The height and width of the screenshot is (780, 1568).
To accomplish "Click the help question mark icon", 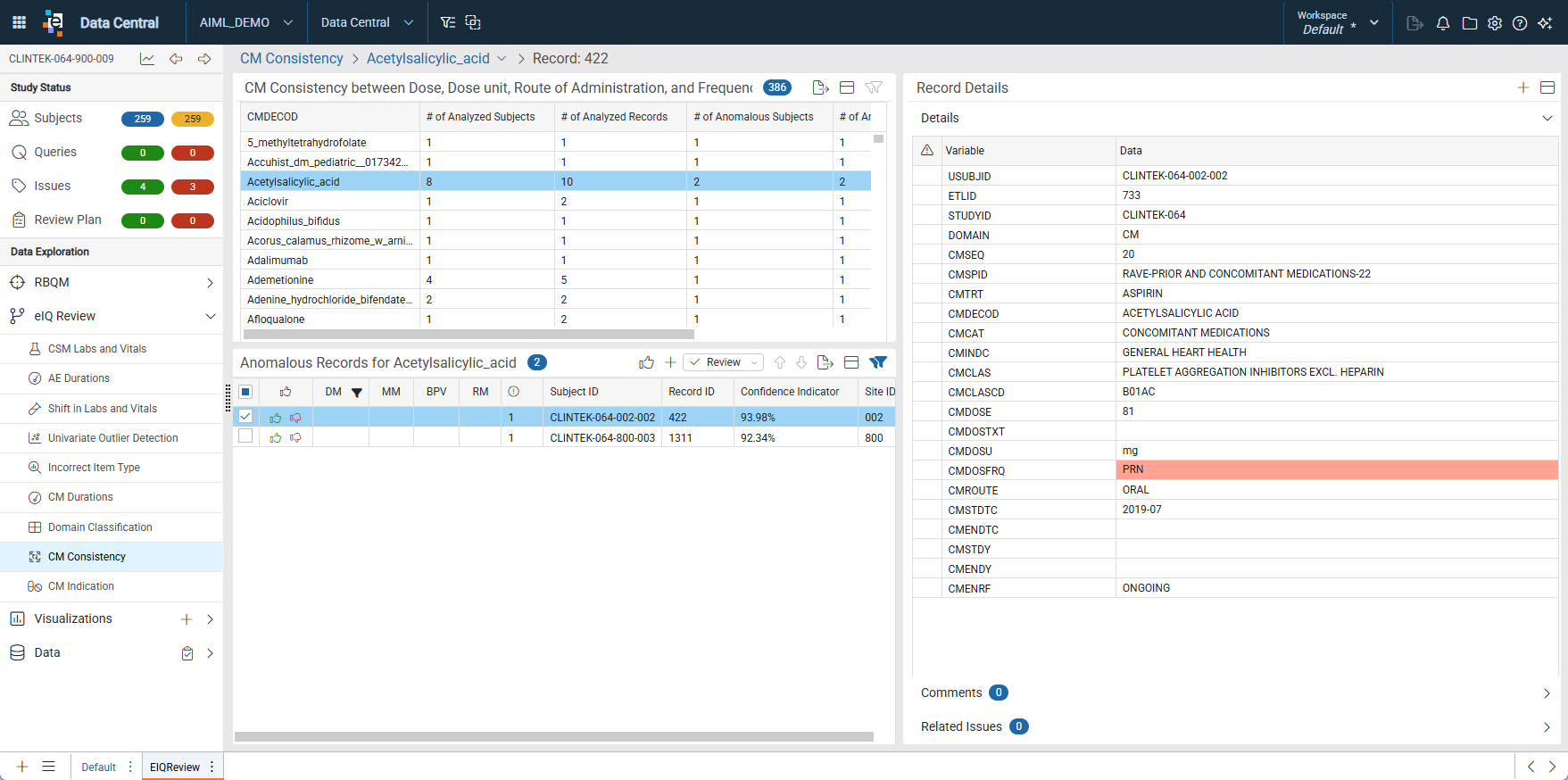I will [x=1520, y=23].
